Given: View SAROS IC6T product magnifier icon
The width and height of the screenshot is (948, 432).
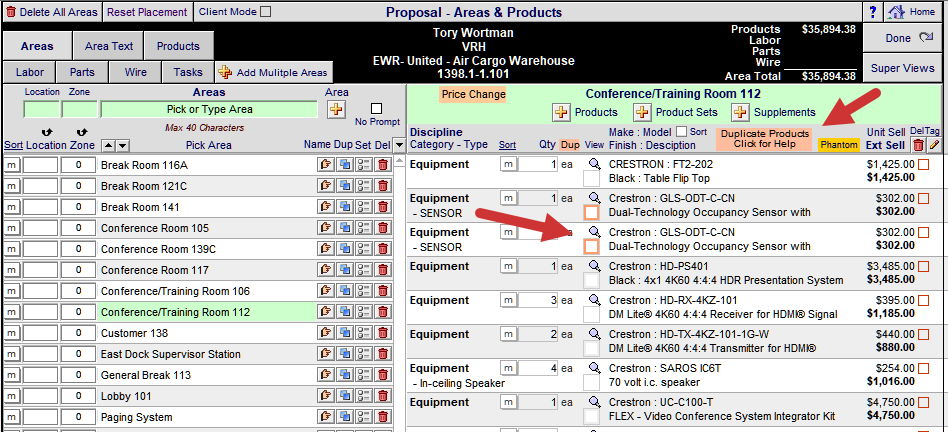Looking at the screenshot, I should point(594,368).
